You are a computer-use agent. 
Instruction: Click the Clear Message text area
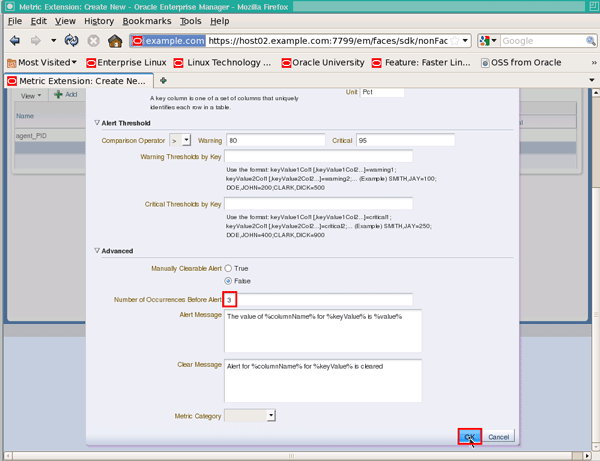click(323, 381)
